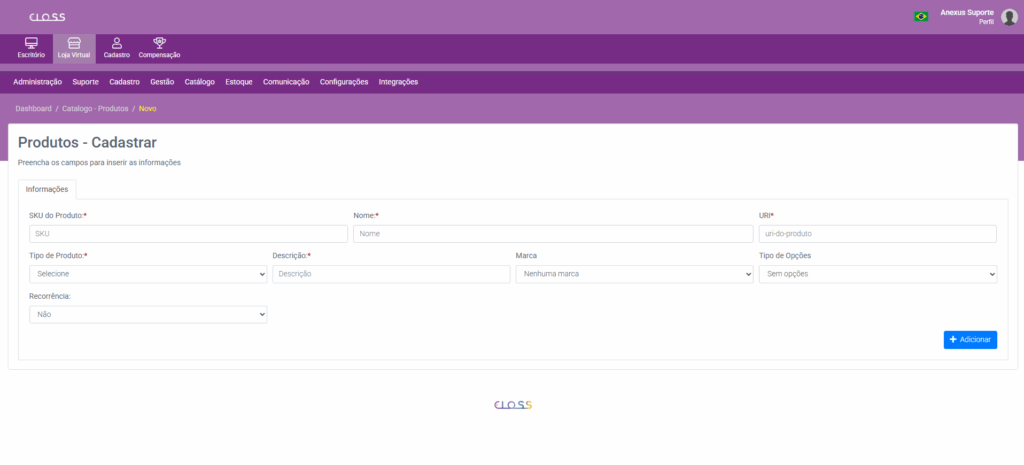The image size is (1024, 465).
Task: Switch to the Informações tab
Action: point(47,189)
